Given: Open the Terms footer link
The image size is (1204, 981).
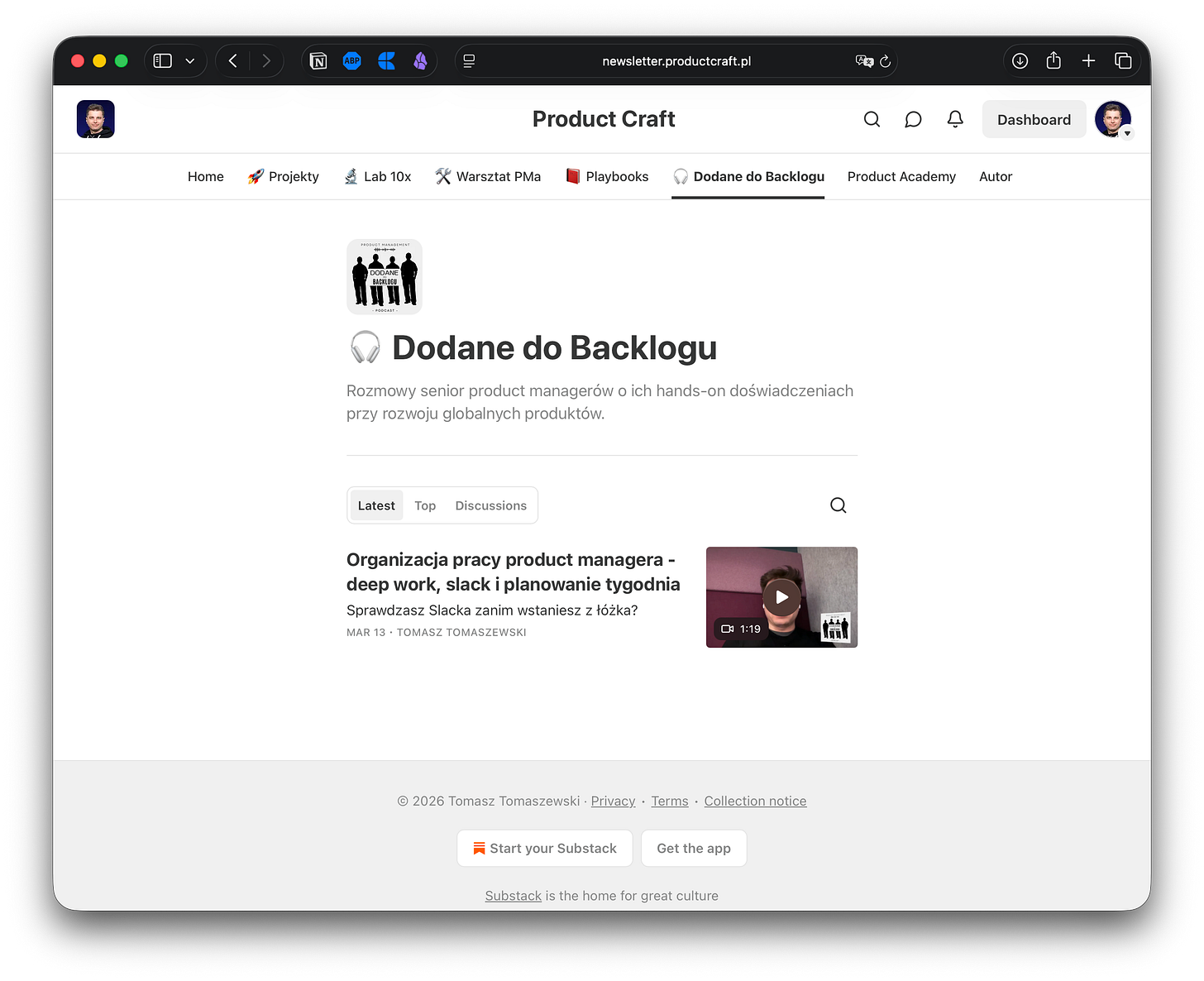Looking at the screenshot, I should 670,802.
